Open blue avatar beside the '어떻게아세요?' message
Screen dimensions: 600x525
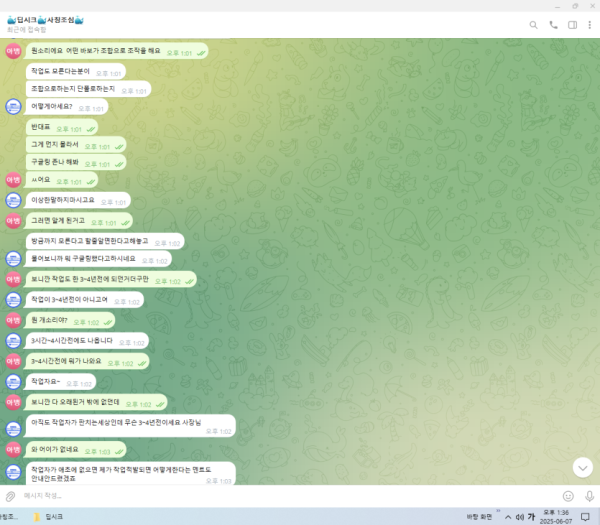coord(13,106)
